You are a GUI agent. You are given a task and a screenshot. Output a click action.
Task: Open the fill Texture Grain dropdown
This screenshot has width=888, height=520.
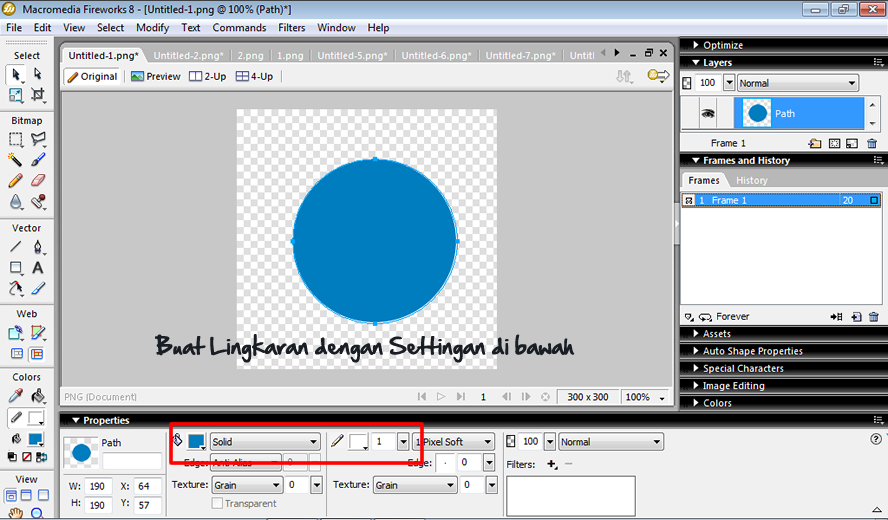(x=247, y=485)
